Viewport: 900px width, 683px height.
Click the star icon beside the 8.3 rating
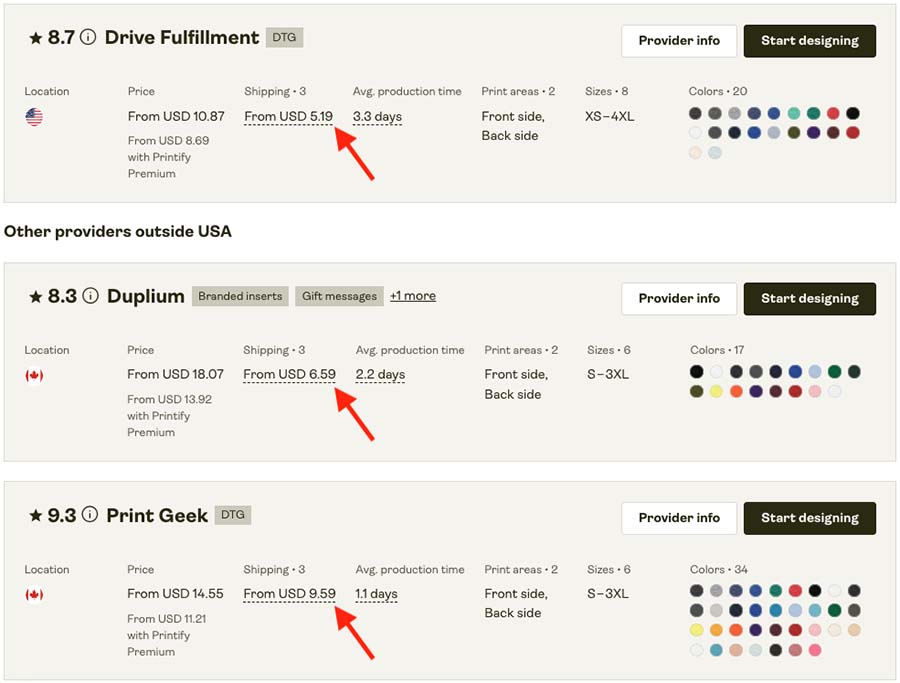pyautogui.click(x=36, y=296)
